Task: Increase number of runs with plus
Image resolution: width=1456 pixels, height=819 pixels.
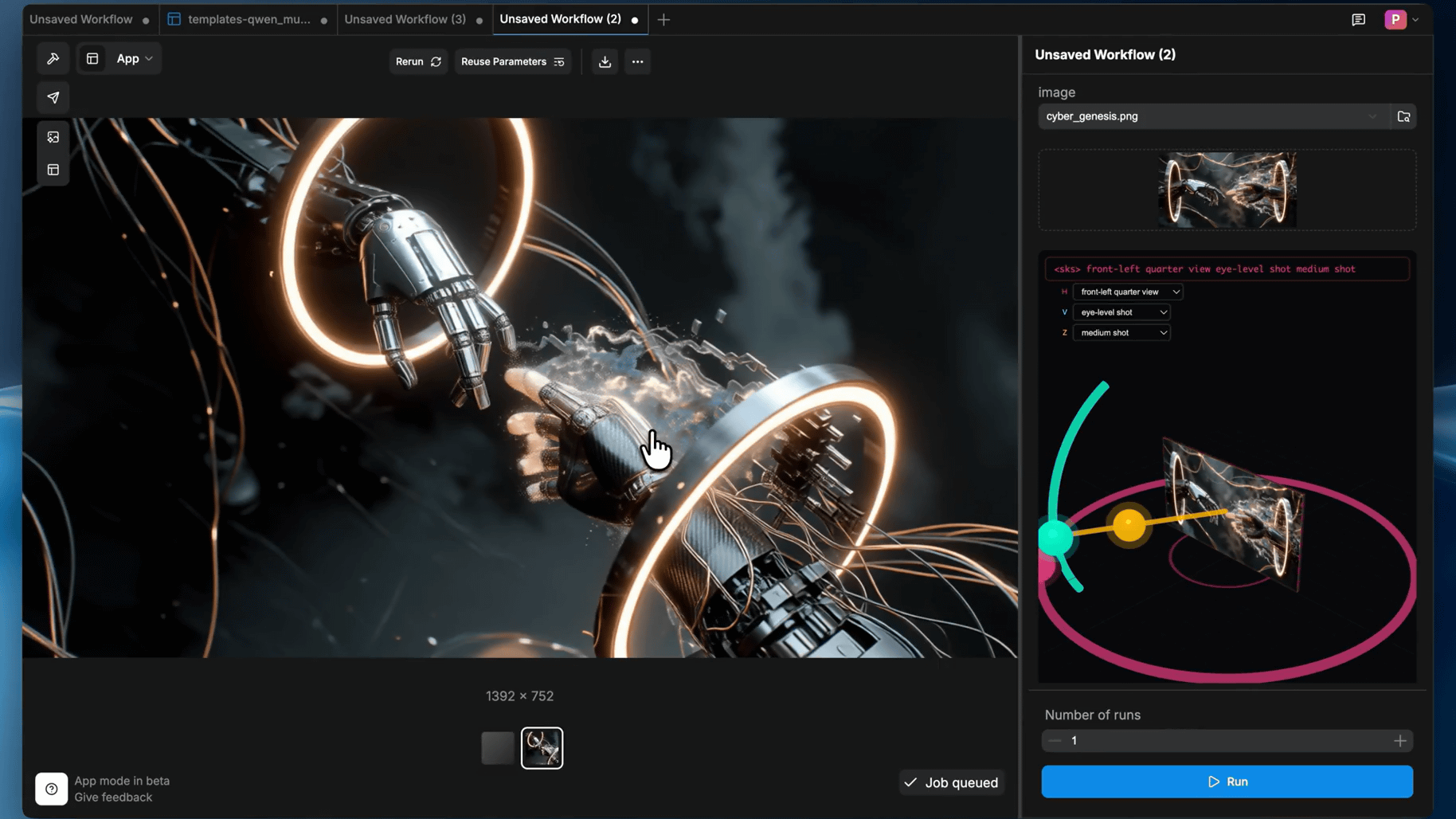Action: (x=1399, y=741)
